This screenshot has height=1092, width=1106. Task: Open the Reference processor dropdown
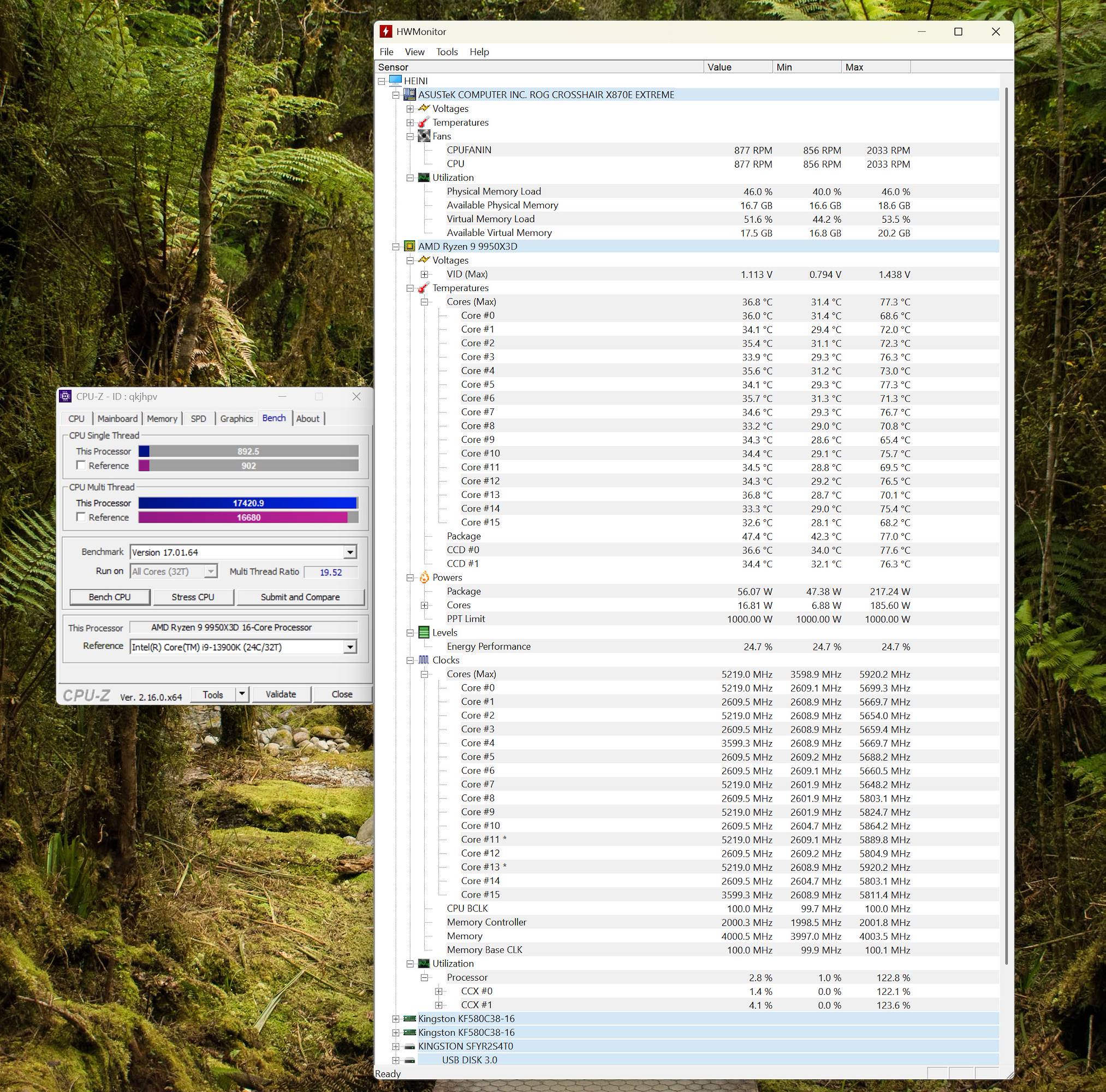(x=350, y=647)
